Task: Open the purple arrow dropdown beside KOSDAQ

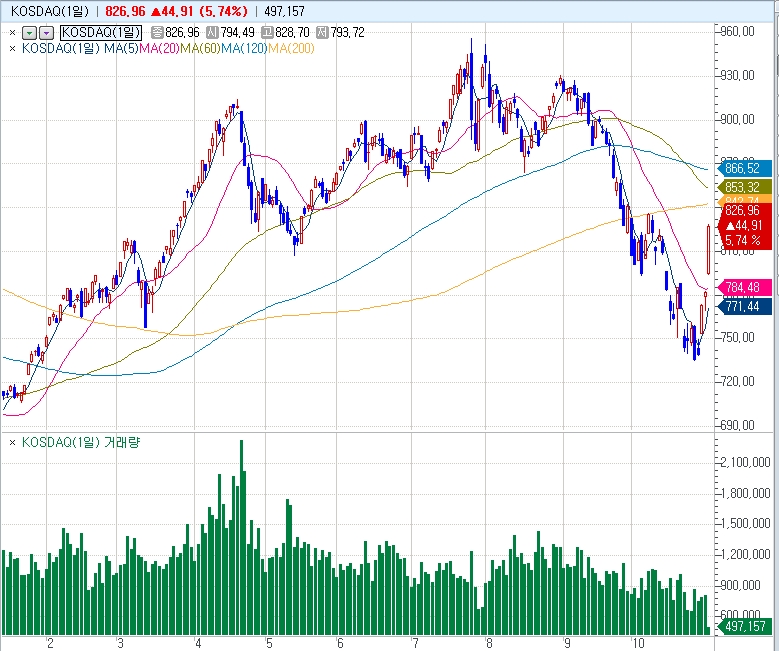Action: tap(46, 33)
